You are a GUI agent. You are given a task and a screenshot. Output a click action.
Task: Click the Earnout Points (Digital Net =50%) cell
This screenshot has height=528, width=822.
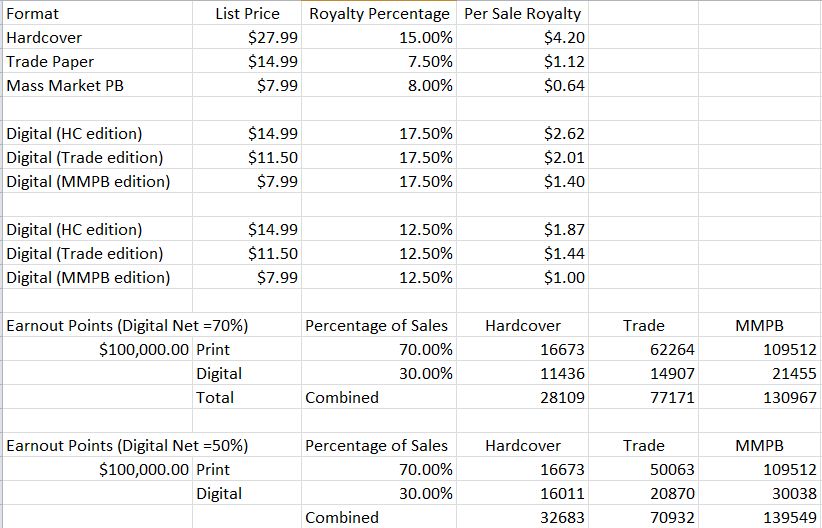coord(127,446)
